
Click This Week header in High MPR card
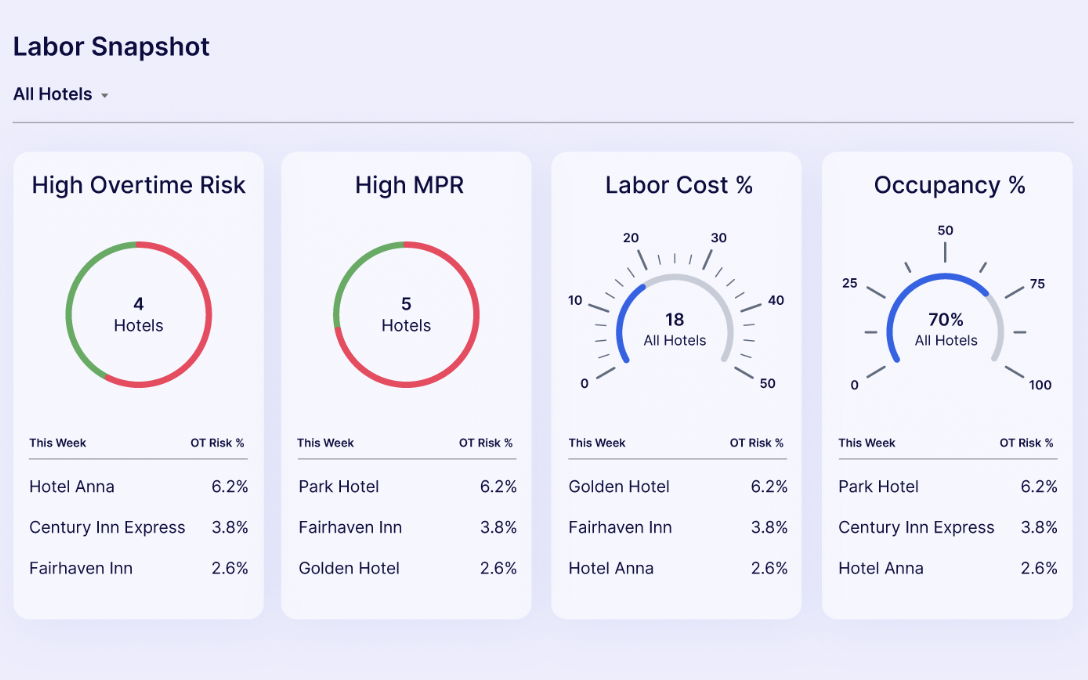(326, 443)
